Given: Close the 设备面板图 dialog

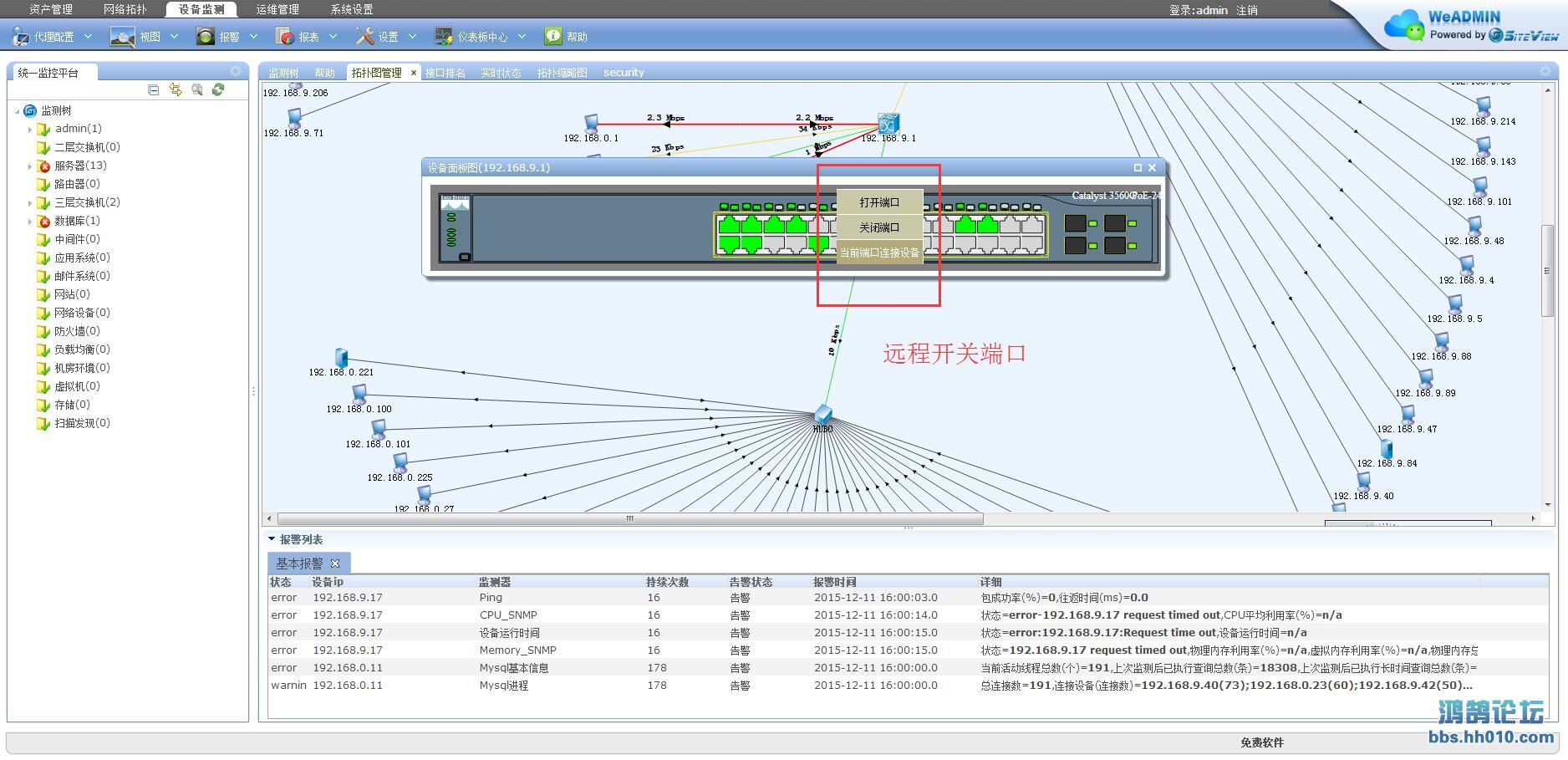Looking at the screenshot, I should tap(1152, 168).
